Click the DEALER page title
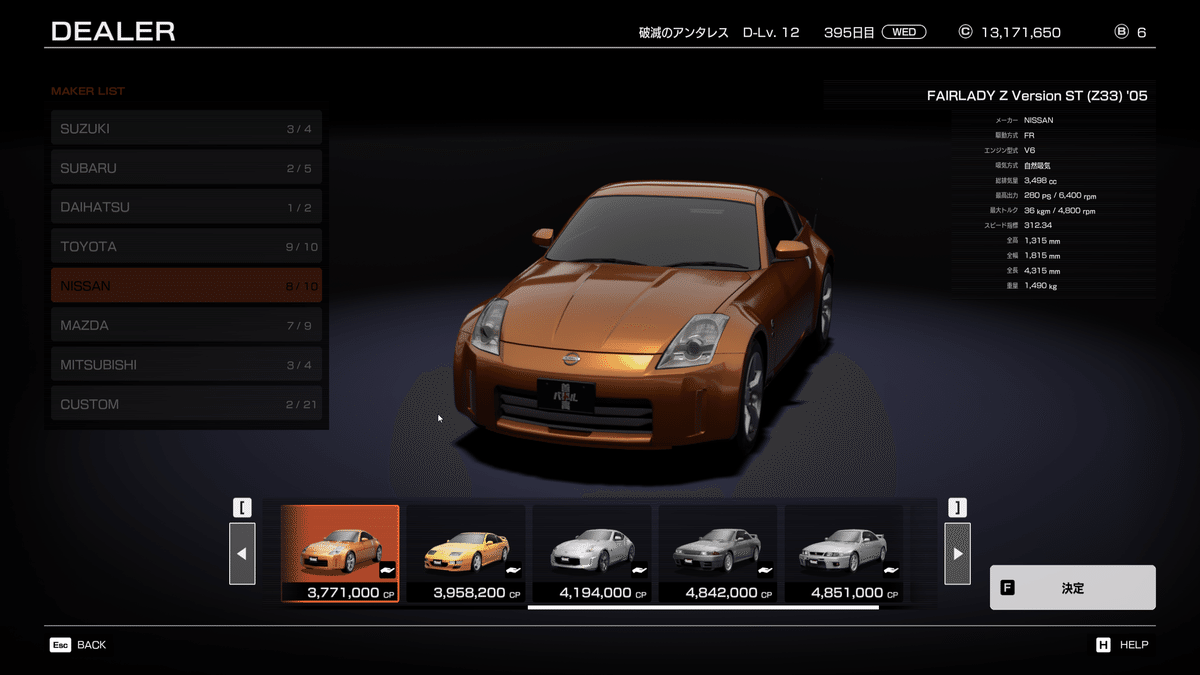 click(113, 31)
